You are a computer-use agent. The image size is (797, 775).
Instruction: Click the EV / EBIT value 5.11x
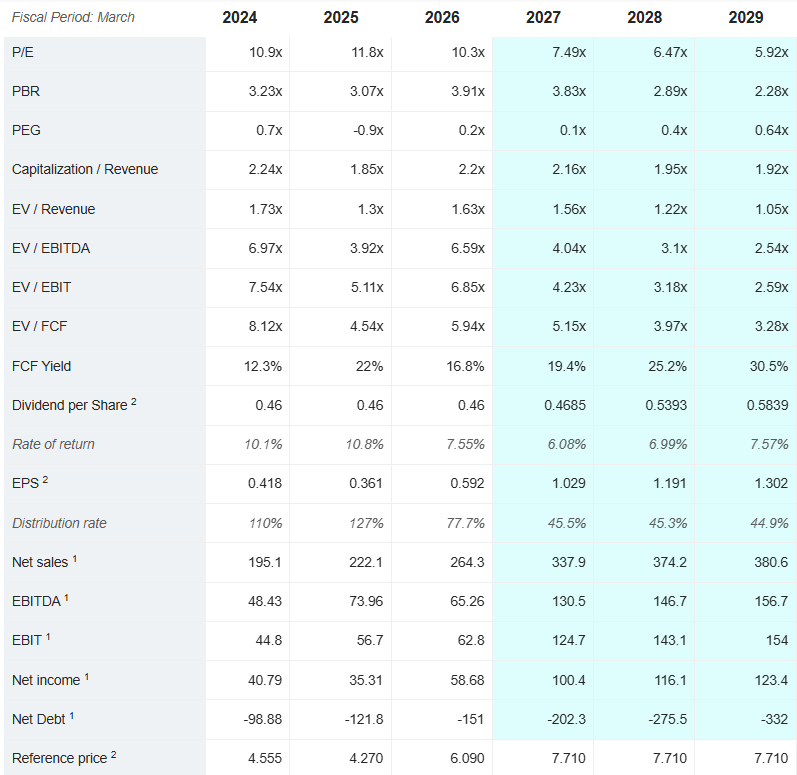(x=367, y=288)
